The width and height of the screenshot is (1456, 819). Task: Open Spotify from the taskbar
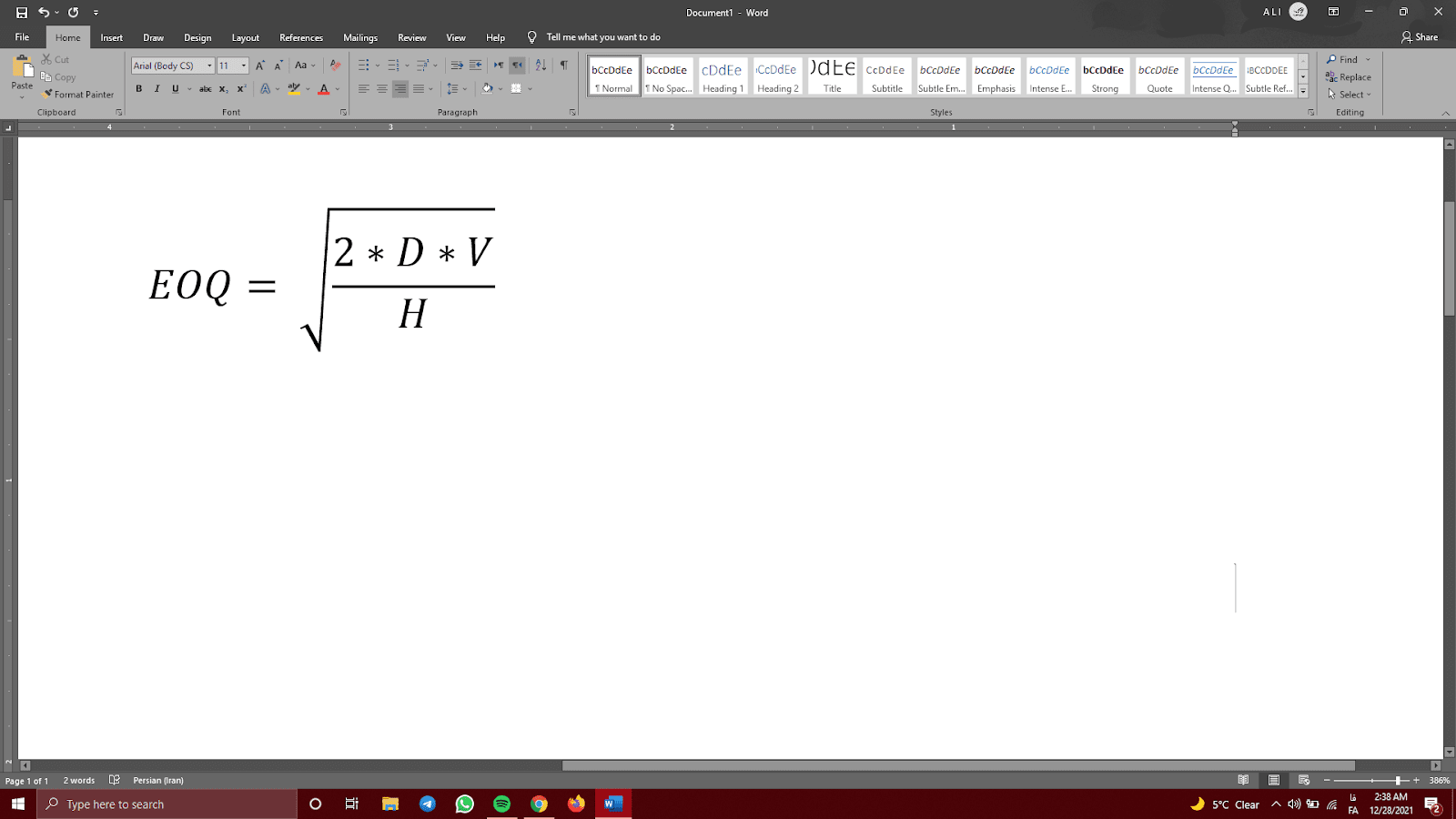pos(501,804)
